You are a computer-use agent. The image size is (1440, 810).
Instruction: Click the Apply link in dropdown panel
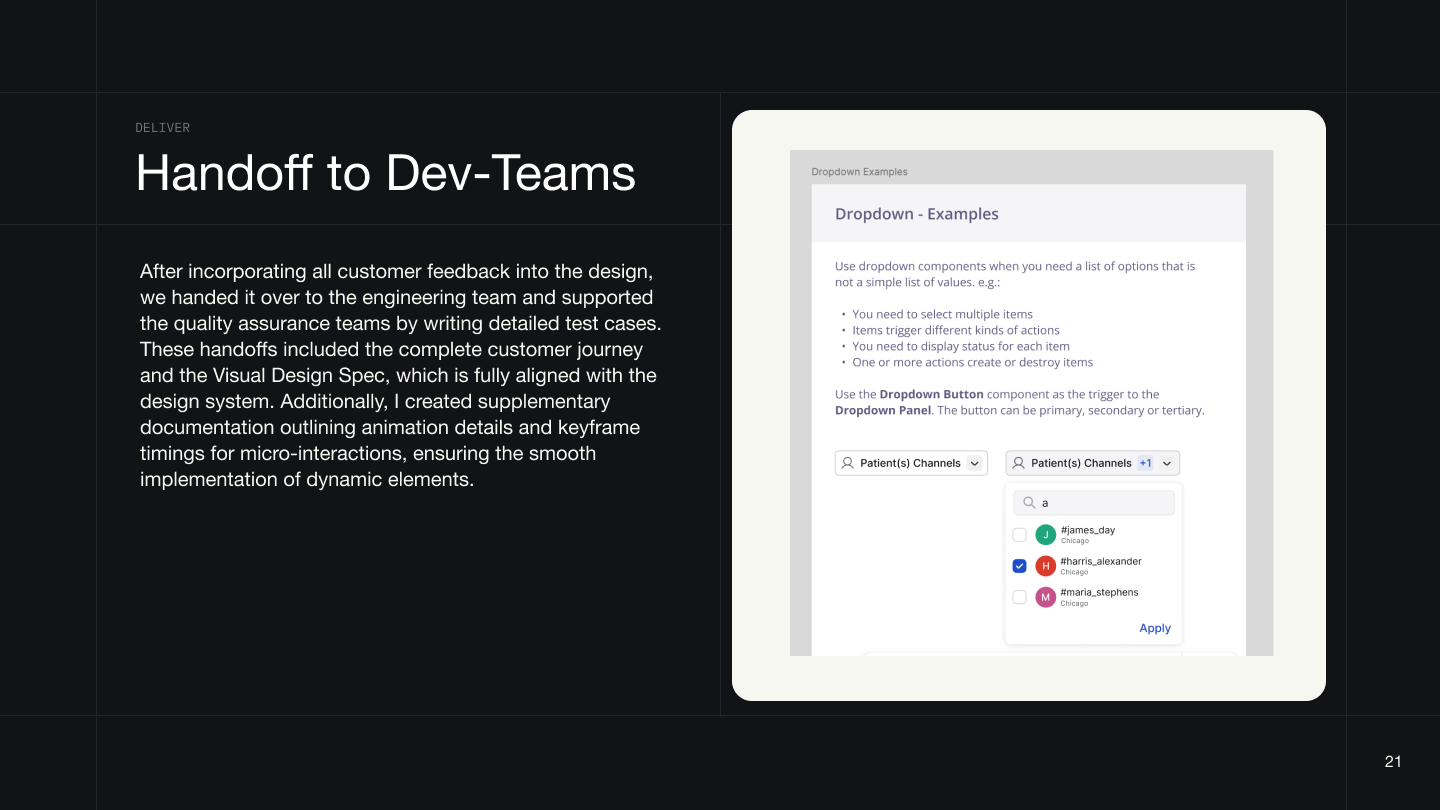(1154, 628)
